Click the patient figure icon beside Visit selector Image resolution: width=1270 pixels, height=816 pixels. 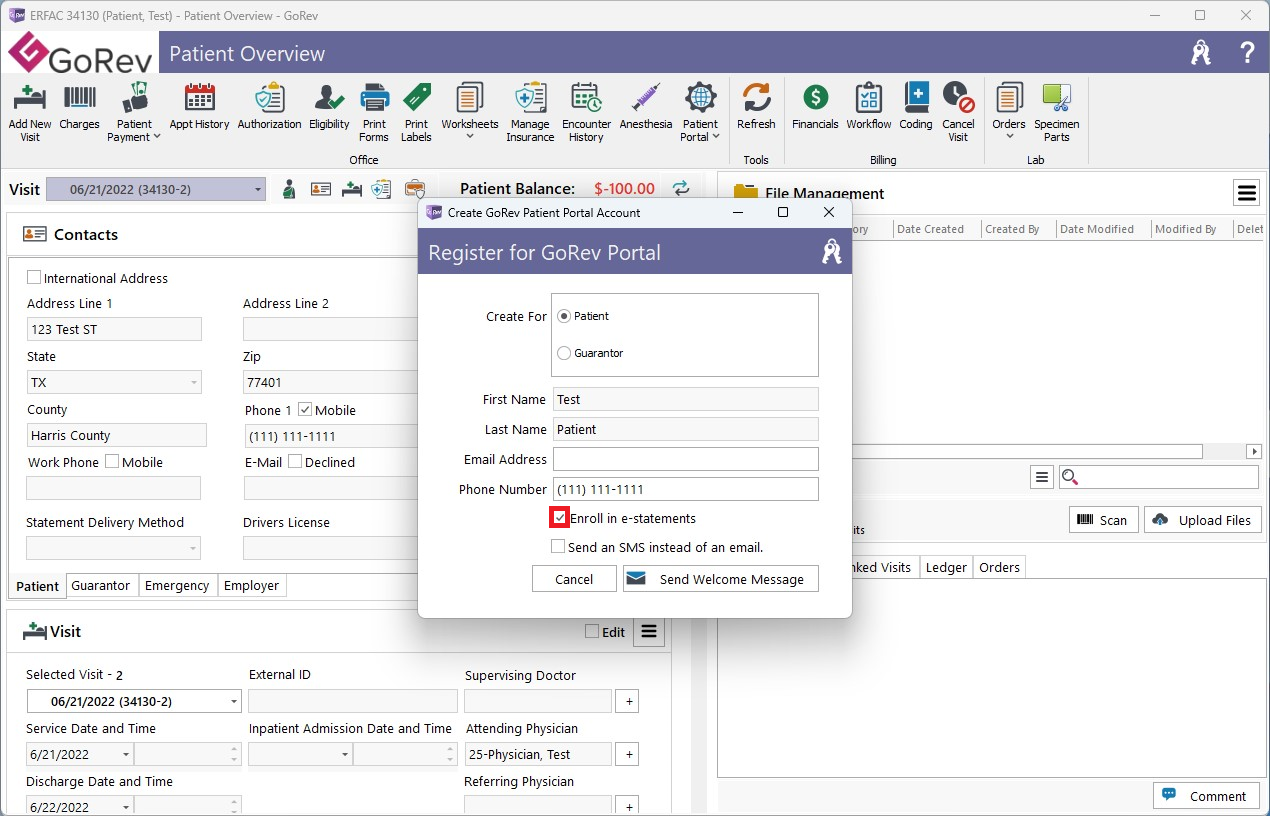pos(289,189)
